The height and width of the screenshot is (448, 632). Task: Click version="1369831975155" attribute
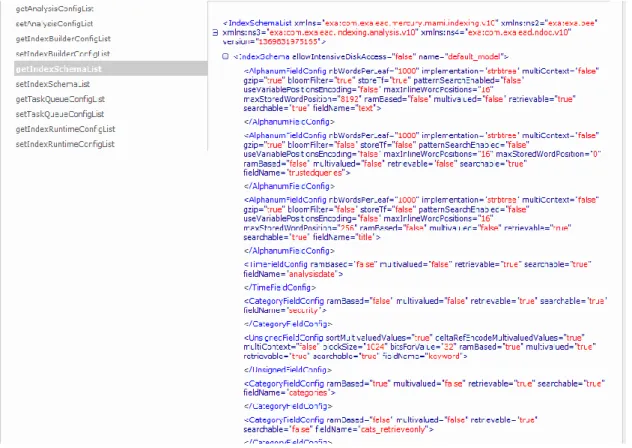click(x=274, y=42)
